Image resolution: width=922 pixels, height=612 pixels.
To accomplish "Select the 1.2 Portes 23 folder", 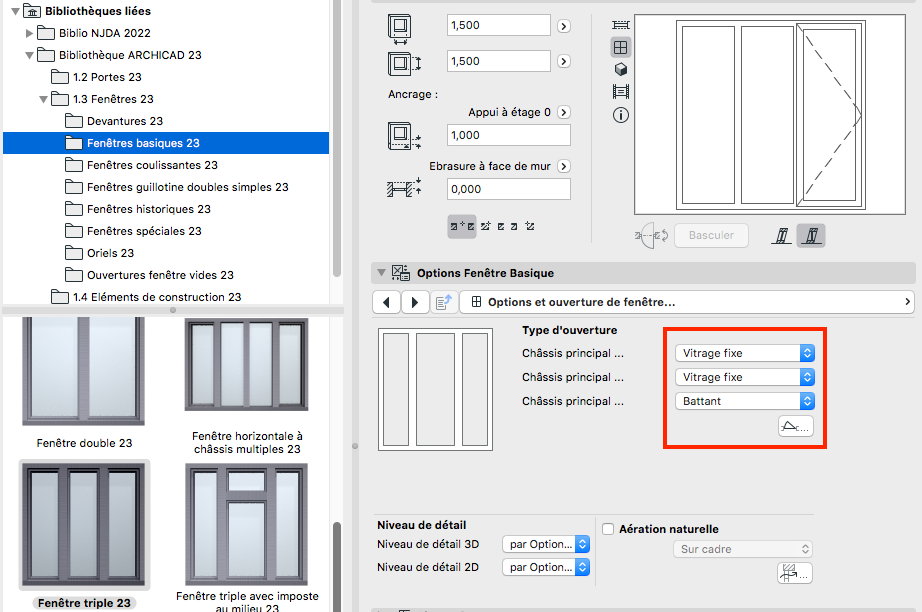I will click(166, 77).
